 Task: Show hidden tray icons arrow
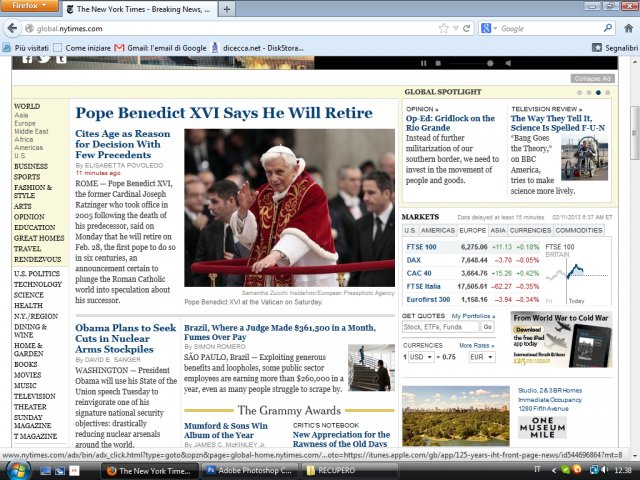[x=553, y=470]
